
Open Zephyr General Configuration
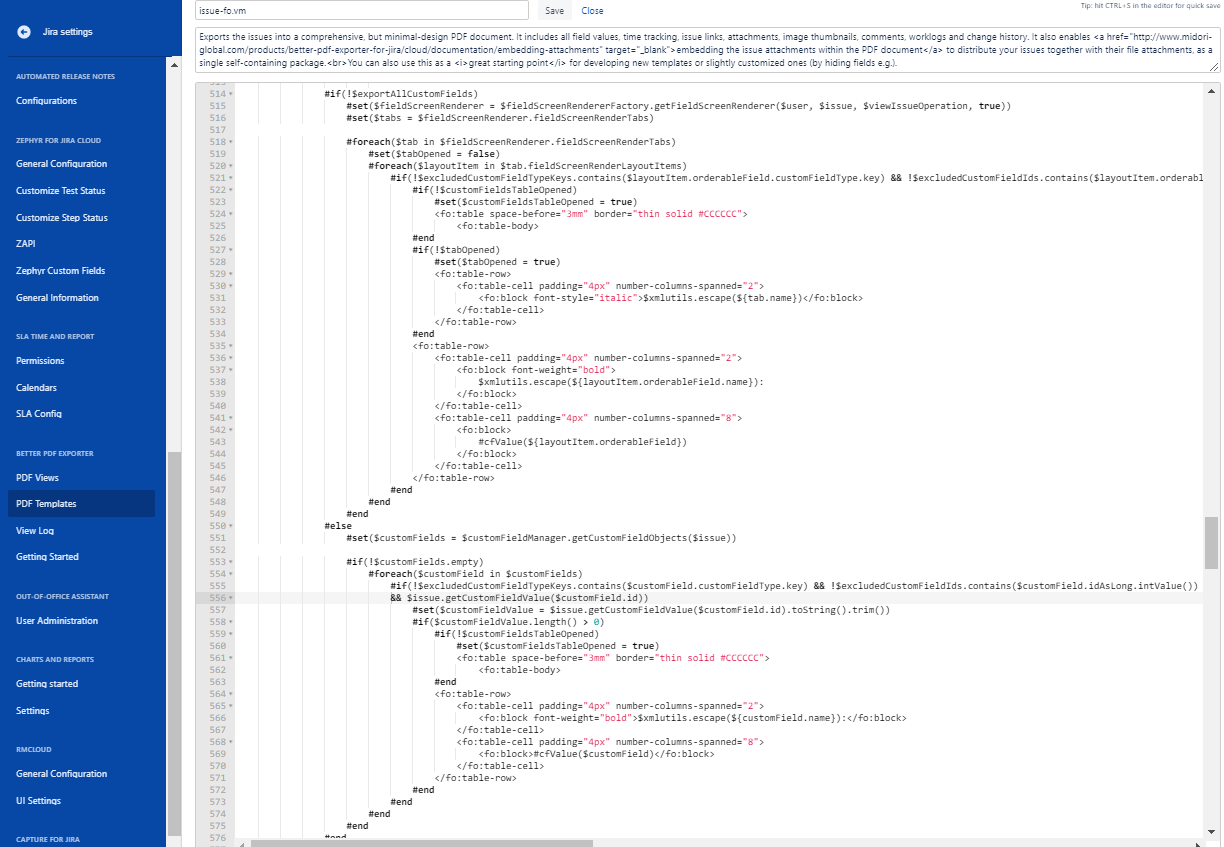pyautogui.click(x=61, y=164)
